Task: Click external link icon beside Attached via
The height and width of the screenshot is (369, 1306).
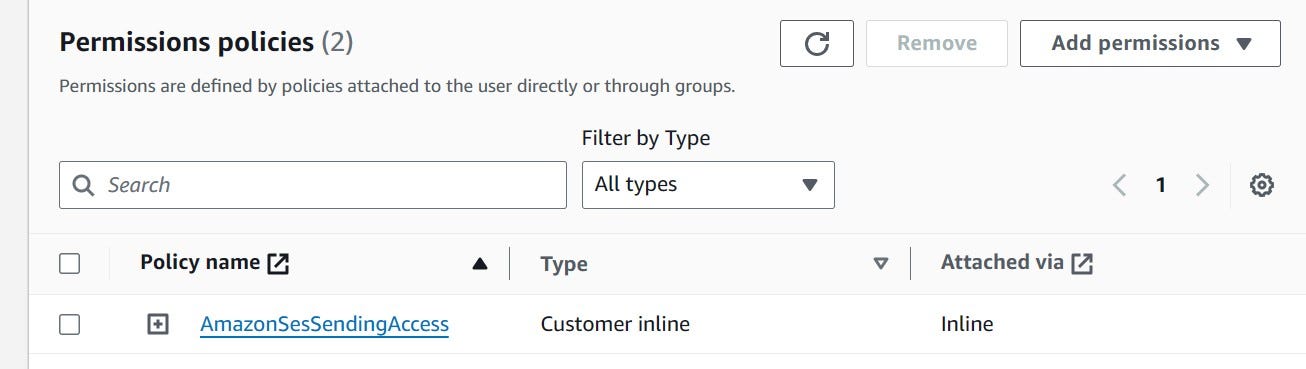Action: click(x=1082, y=263)
